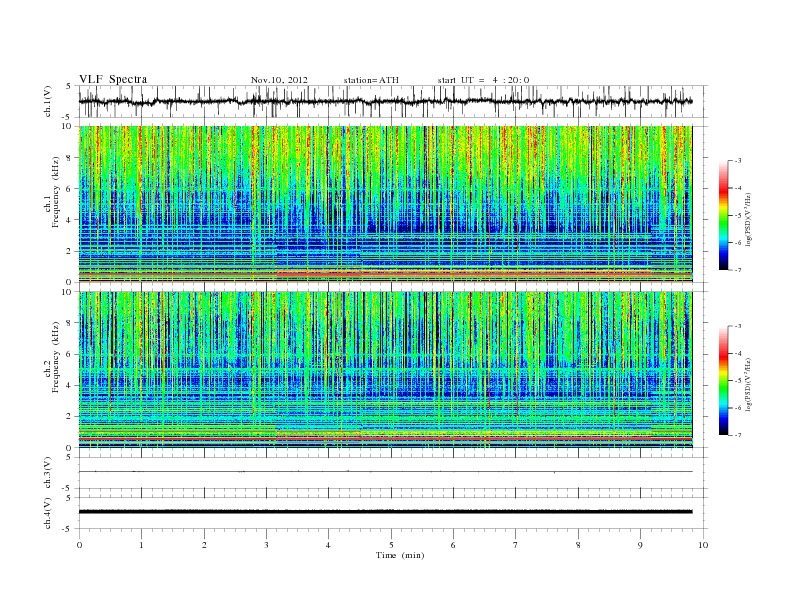Click the 'Time (min)' axis label
The height and width of the screenshot is (612, 792).
(x=400, y=555)
